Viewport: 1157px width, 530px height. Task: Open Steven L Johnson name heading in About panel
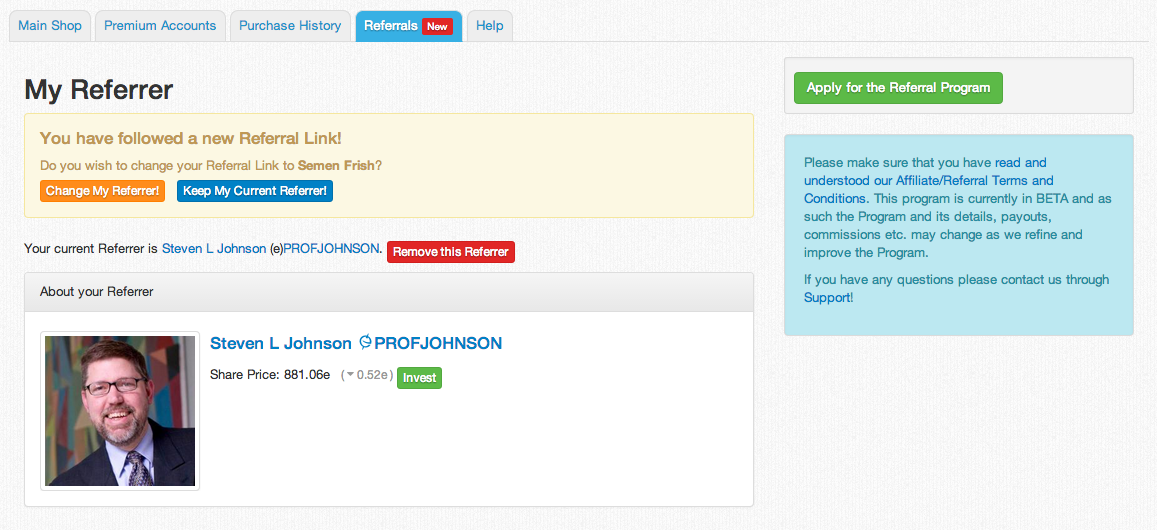[281, 344]
